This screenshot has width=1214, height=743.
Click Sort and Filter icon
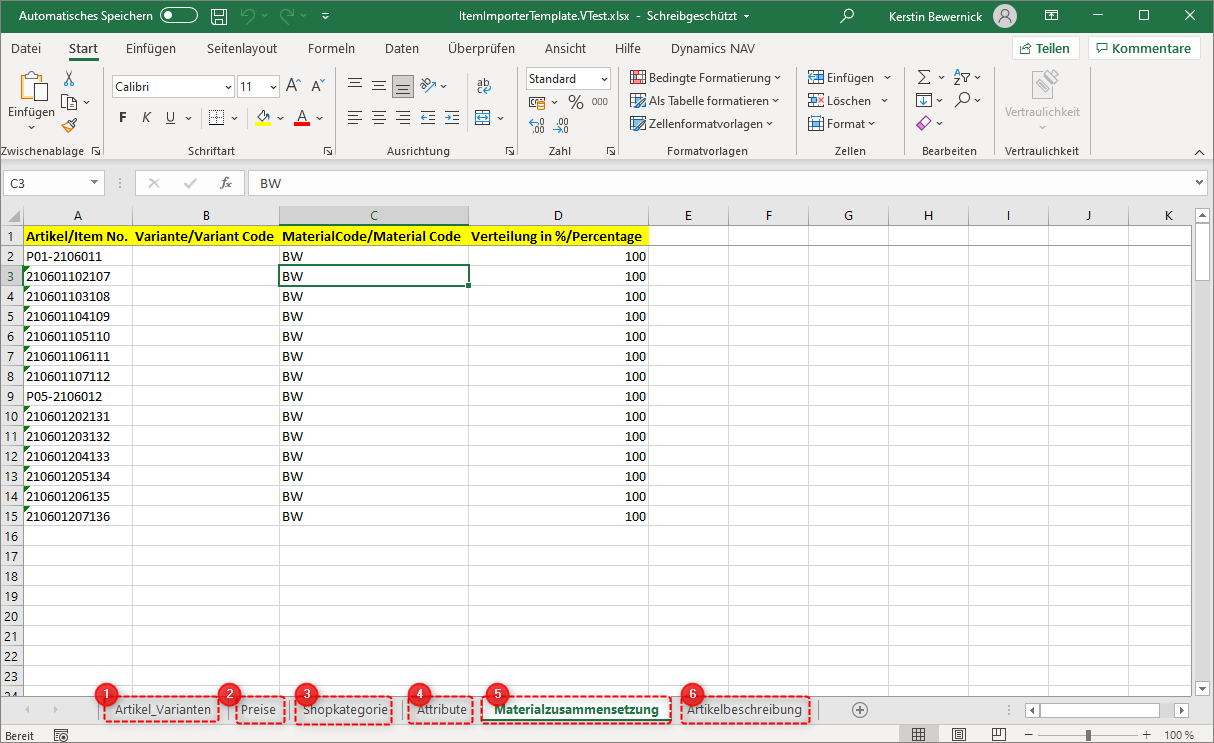962,77
